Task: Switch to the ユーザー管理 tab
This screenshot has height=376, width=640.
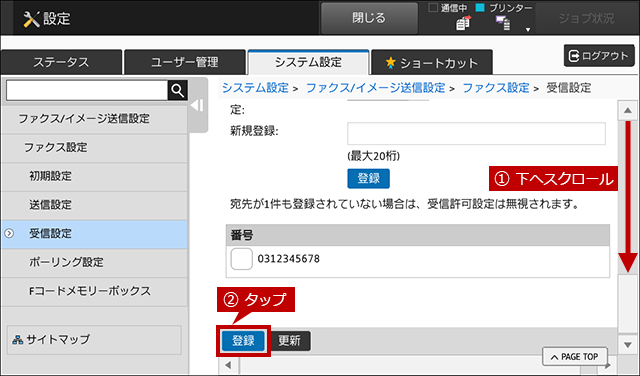Action: pos(185,62)
